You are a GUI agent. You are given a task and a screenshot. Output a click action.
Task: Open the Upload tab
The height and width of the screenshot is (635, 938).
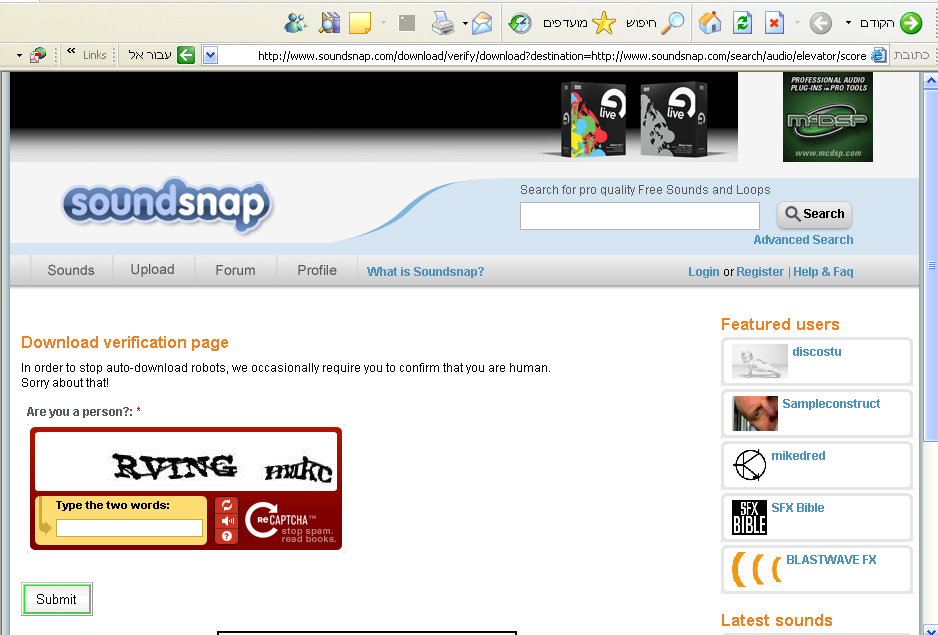point(153,270)
